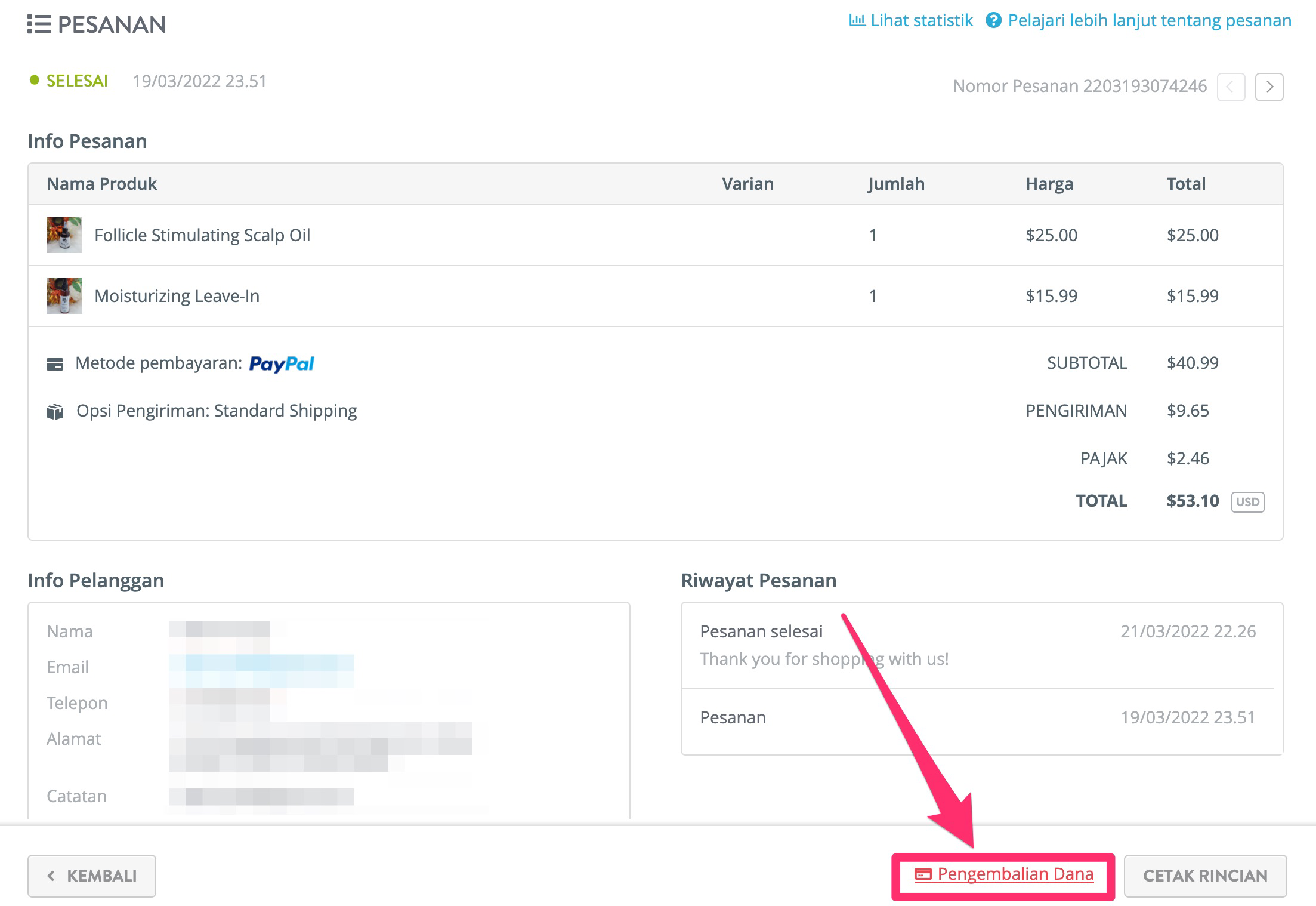Select the Moisturizing Leave-In product name

(177, 296)
